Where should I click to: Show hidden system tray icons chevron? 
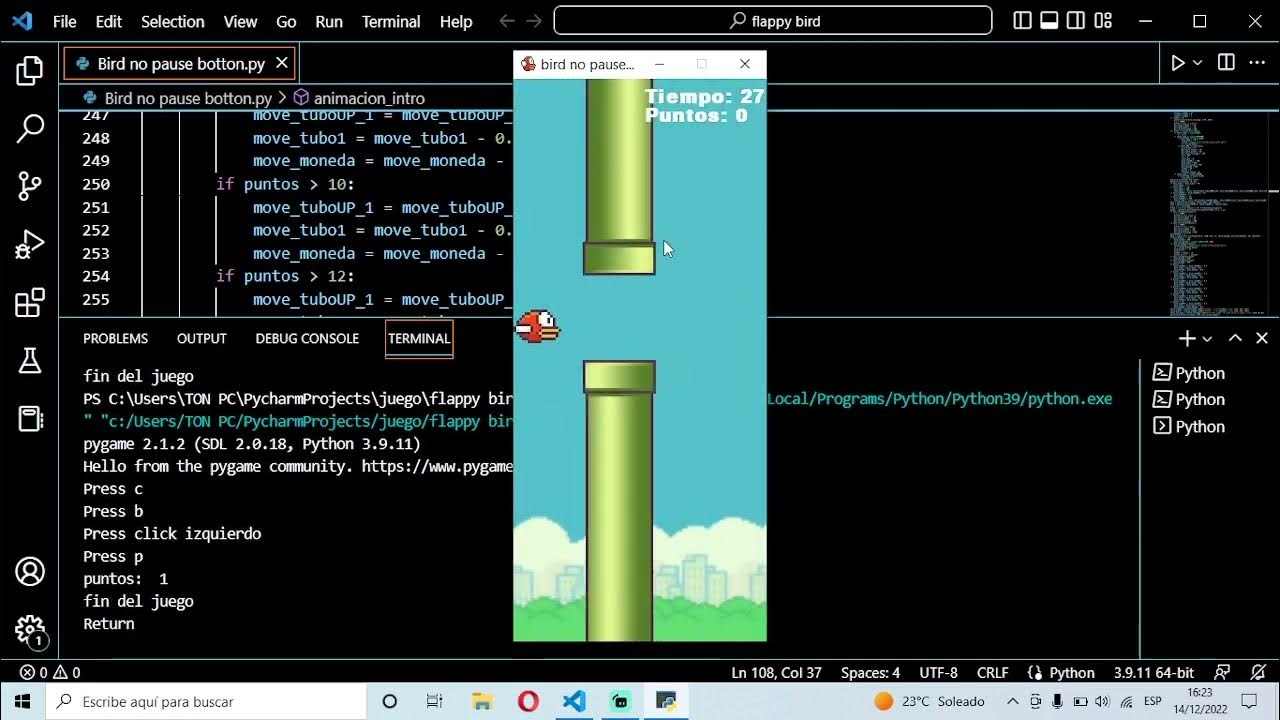[1012, 701]
